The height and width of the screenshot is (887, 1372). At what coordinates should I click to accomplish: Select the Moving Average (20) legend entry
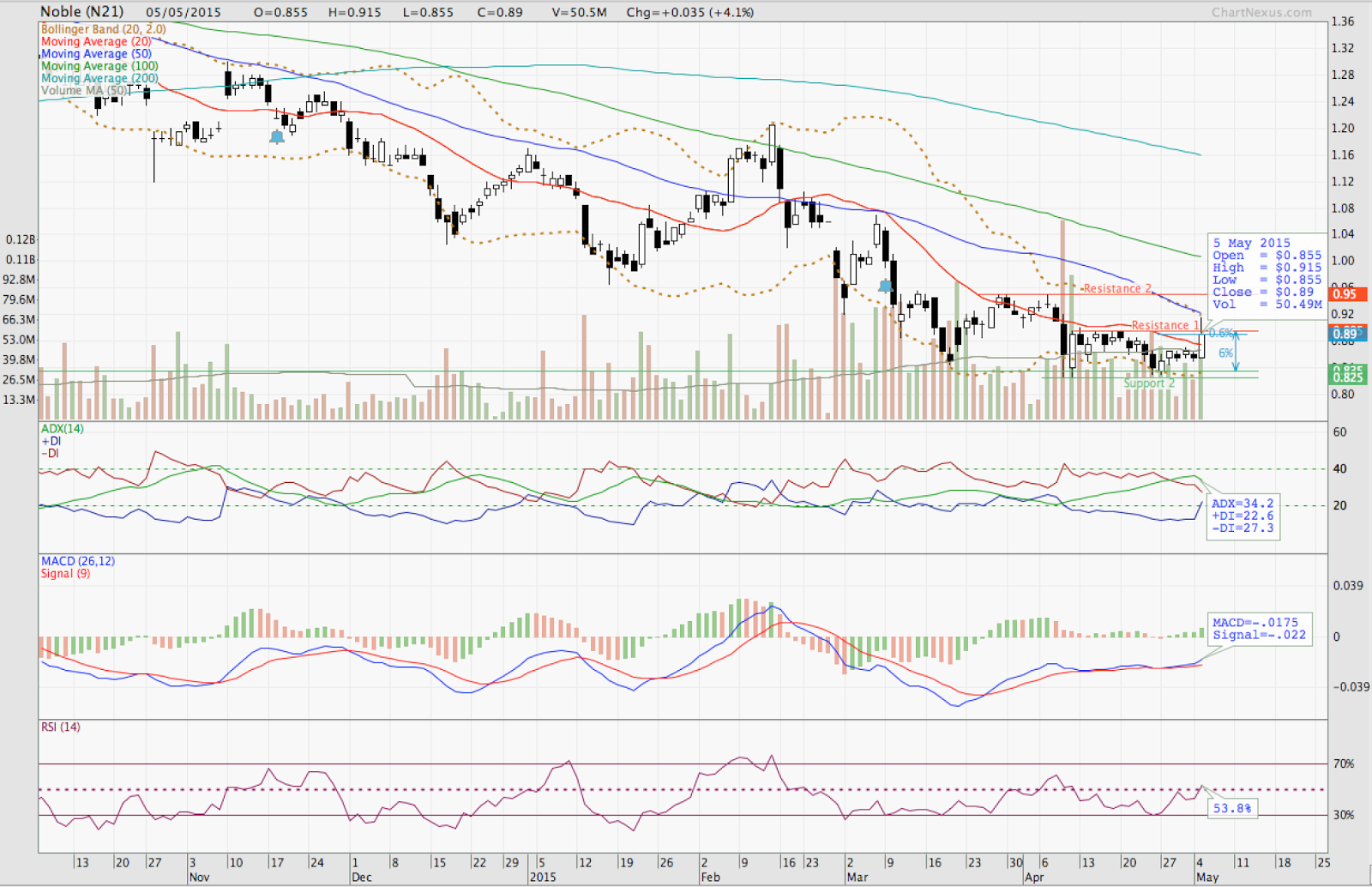coord(96,41)
